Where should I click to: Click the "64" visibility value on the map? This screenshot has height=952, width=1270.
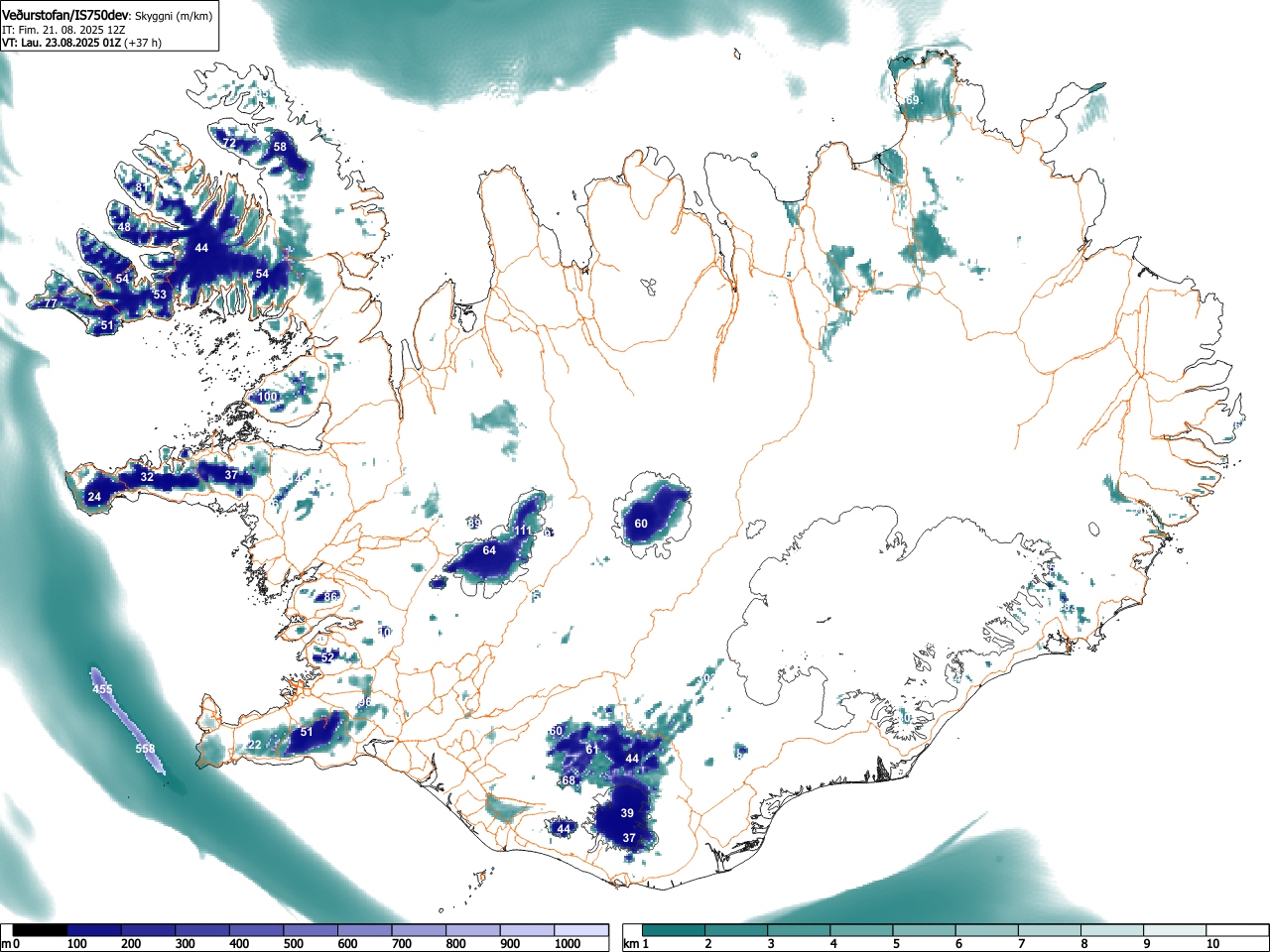[489, 550]
